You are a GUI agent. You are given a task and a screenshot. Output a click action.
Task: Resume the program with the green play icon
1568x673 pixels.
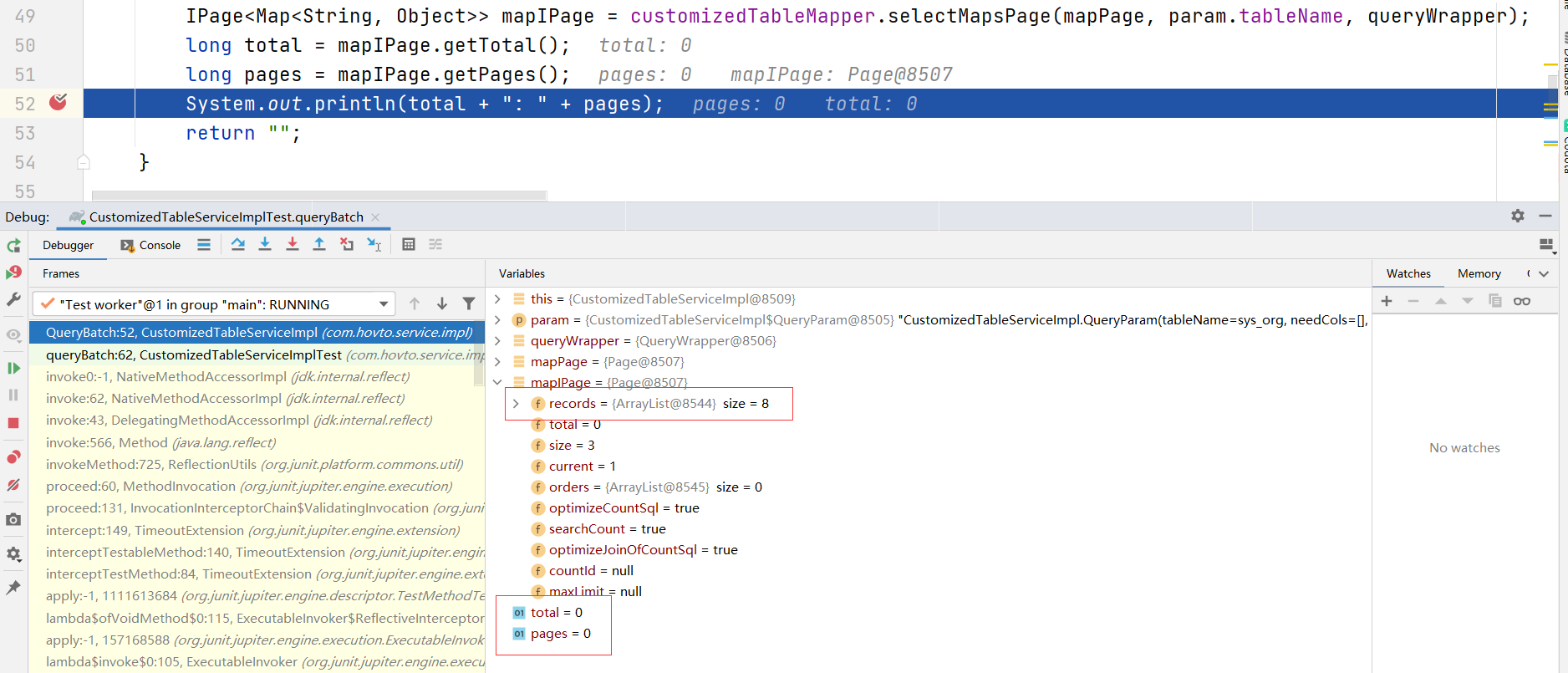point(13,368)
